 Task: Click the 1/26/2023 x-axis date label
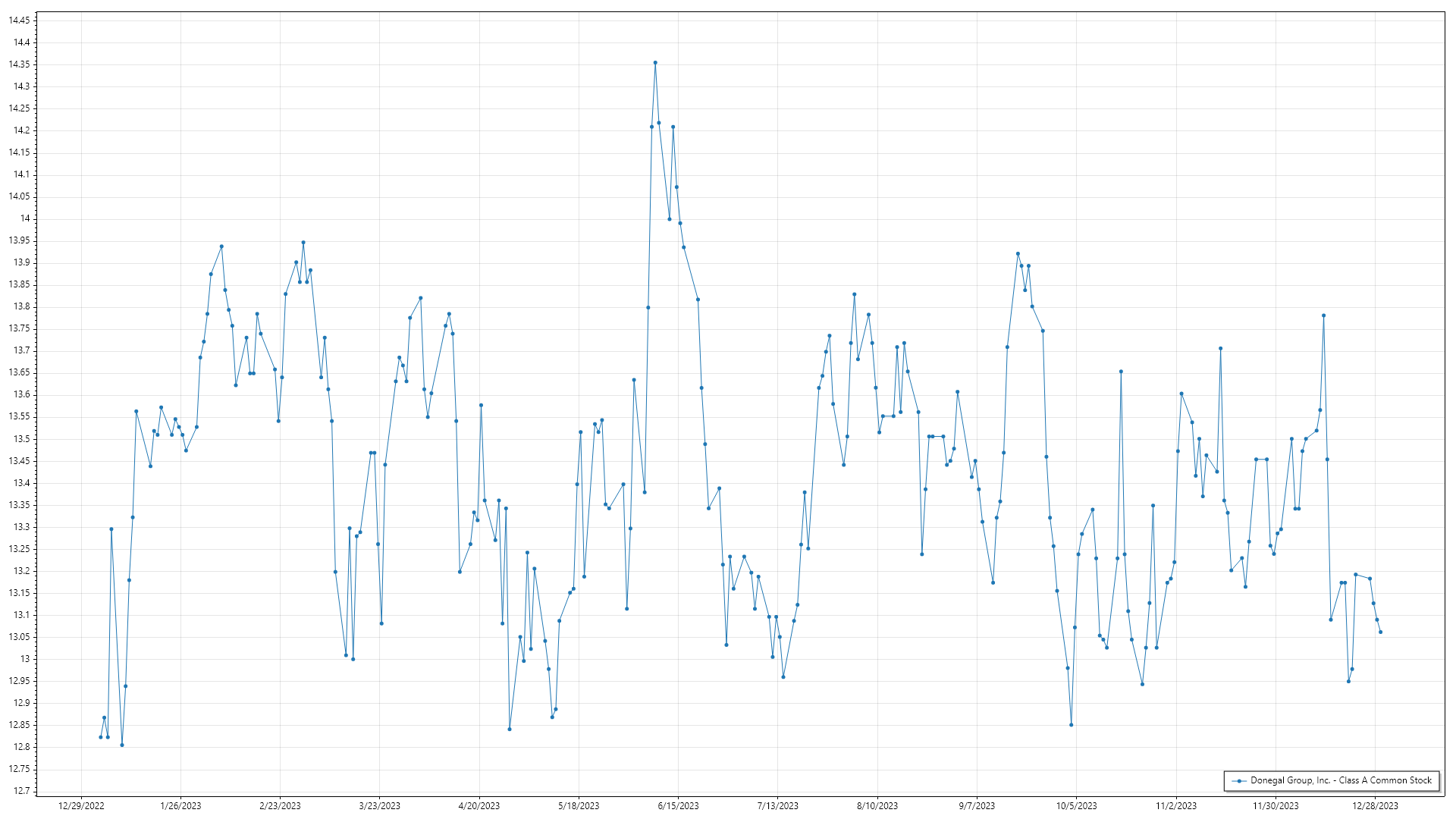[180, 806]
